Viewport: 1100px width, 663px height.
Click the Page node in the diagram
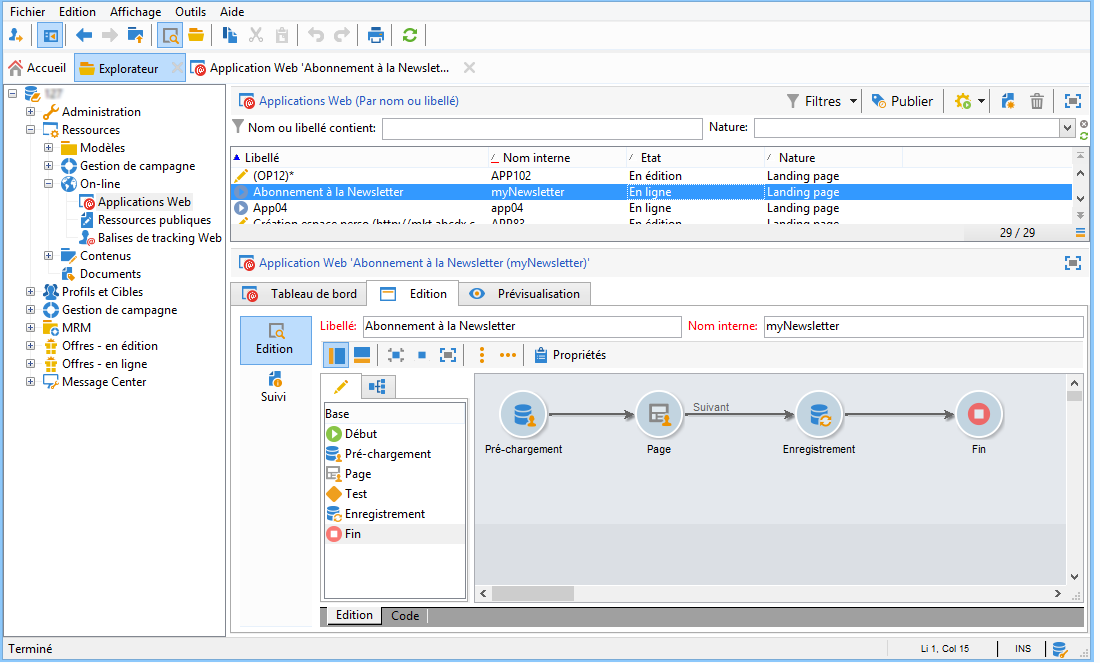659,415
